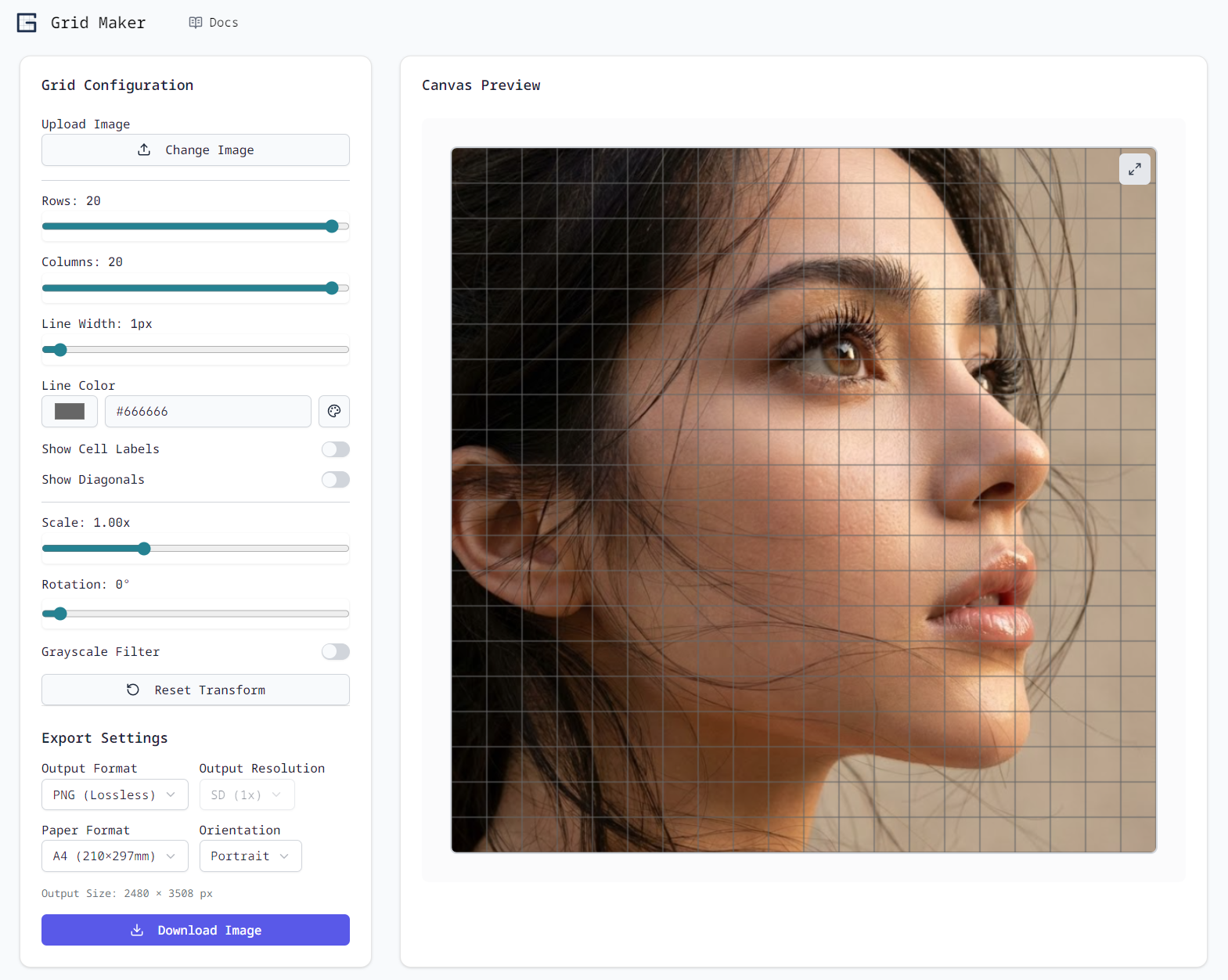1228x980 pixels.
Task: Click the Rows slider handle
Action: [x=332, y=226]
